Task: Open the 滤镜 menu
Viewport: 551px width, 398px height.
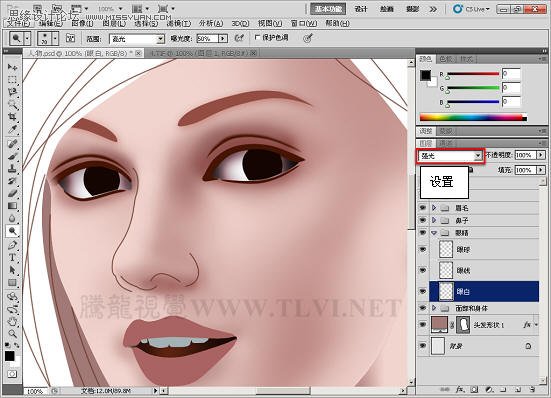Action: point(179,24)
